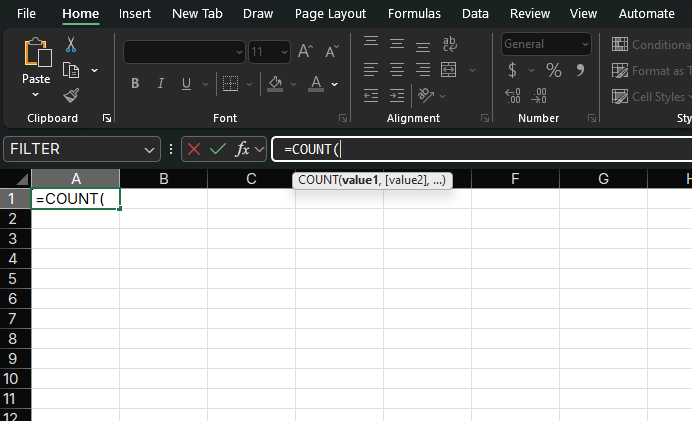Open the View tab

pos(583,14)
